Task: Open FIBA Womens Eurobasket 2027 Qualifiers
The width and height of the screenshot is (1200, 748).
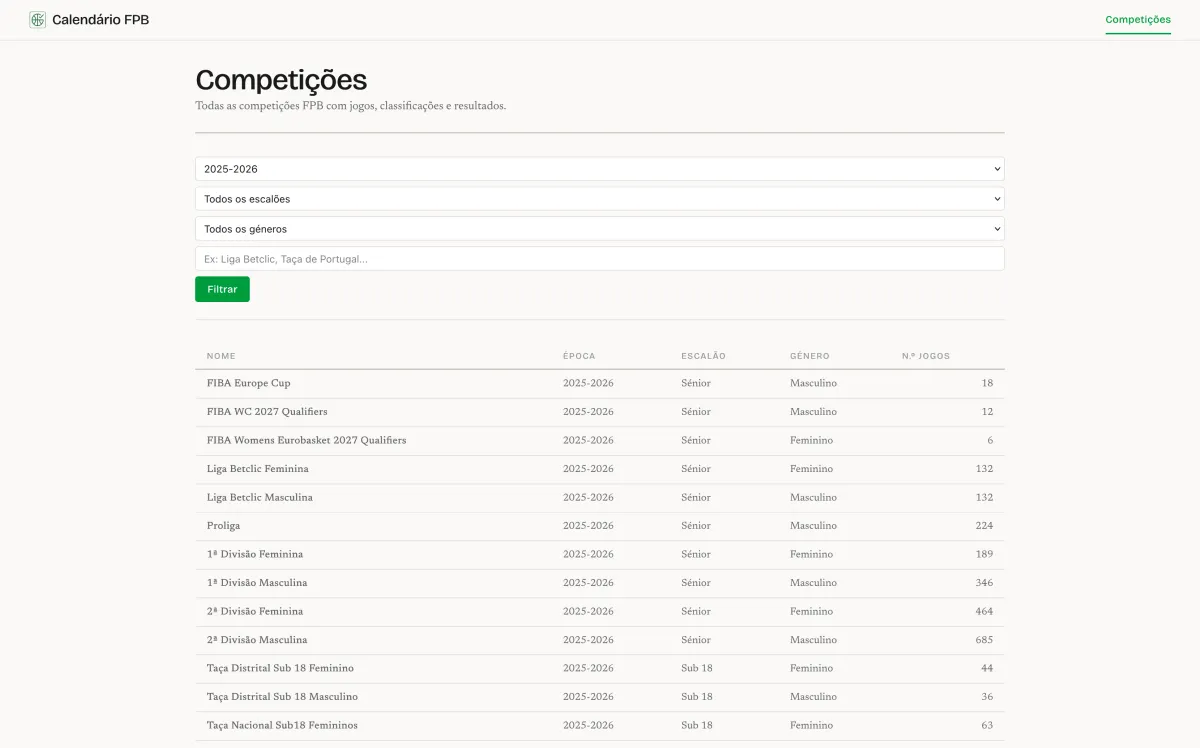Action: point(306,440)
